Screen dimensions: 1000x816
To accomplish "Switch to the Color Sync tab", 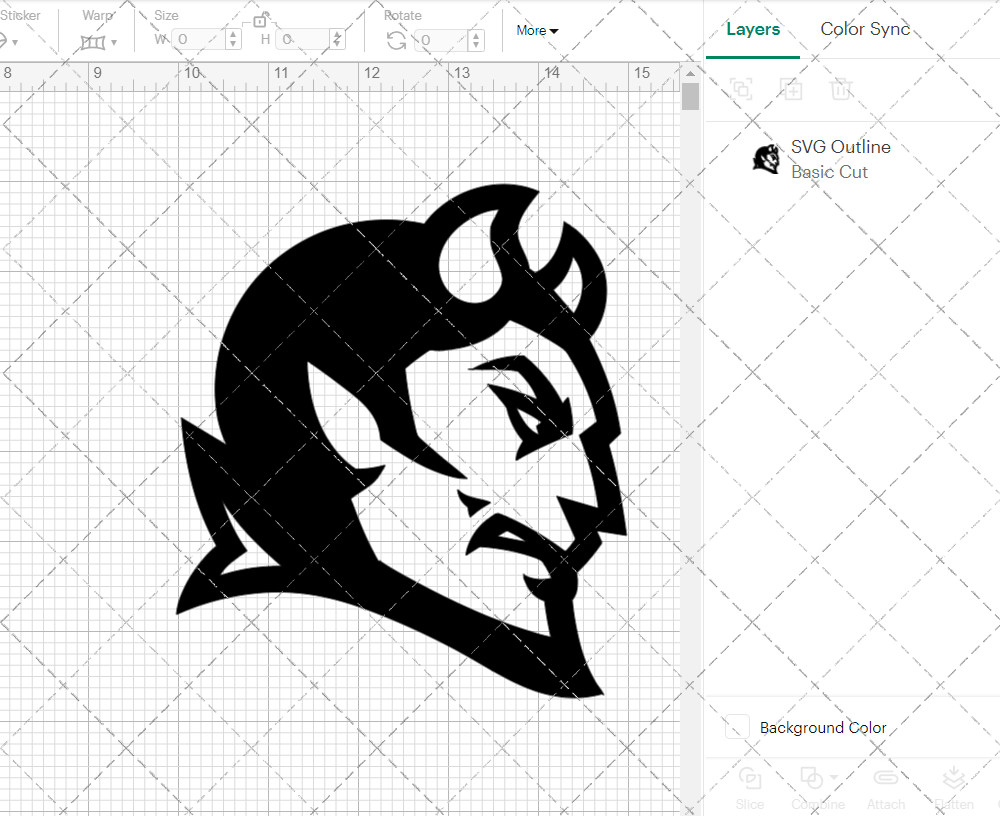I will (x=865, y=29).
